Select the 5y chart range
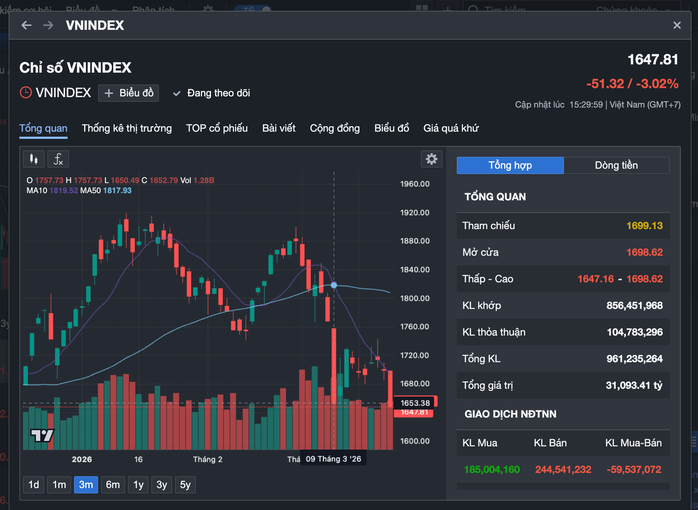Viewport: 698px width, 510px height. 185,485
